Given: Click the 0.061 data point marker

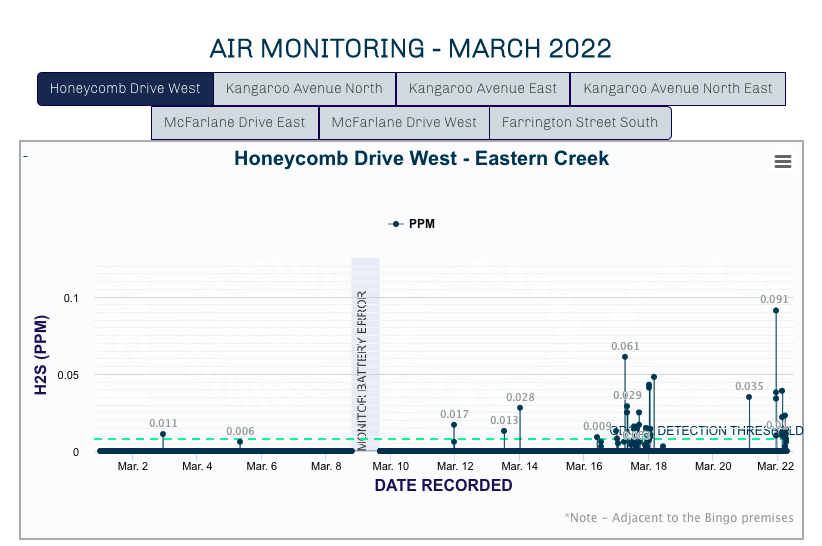Looking at the screenshot, I should point(625,357).
